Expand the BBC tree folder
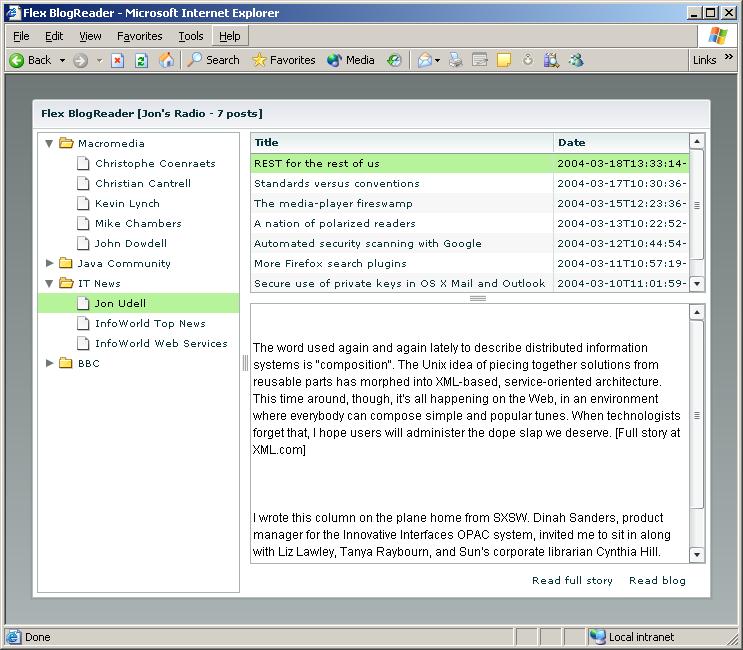Image resolution: width=743 pixels, height=650 pixels. tap(49, 363)
